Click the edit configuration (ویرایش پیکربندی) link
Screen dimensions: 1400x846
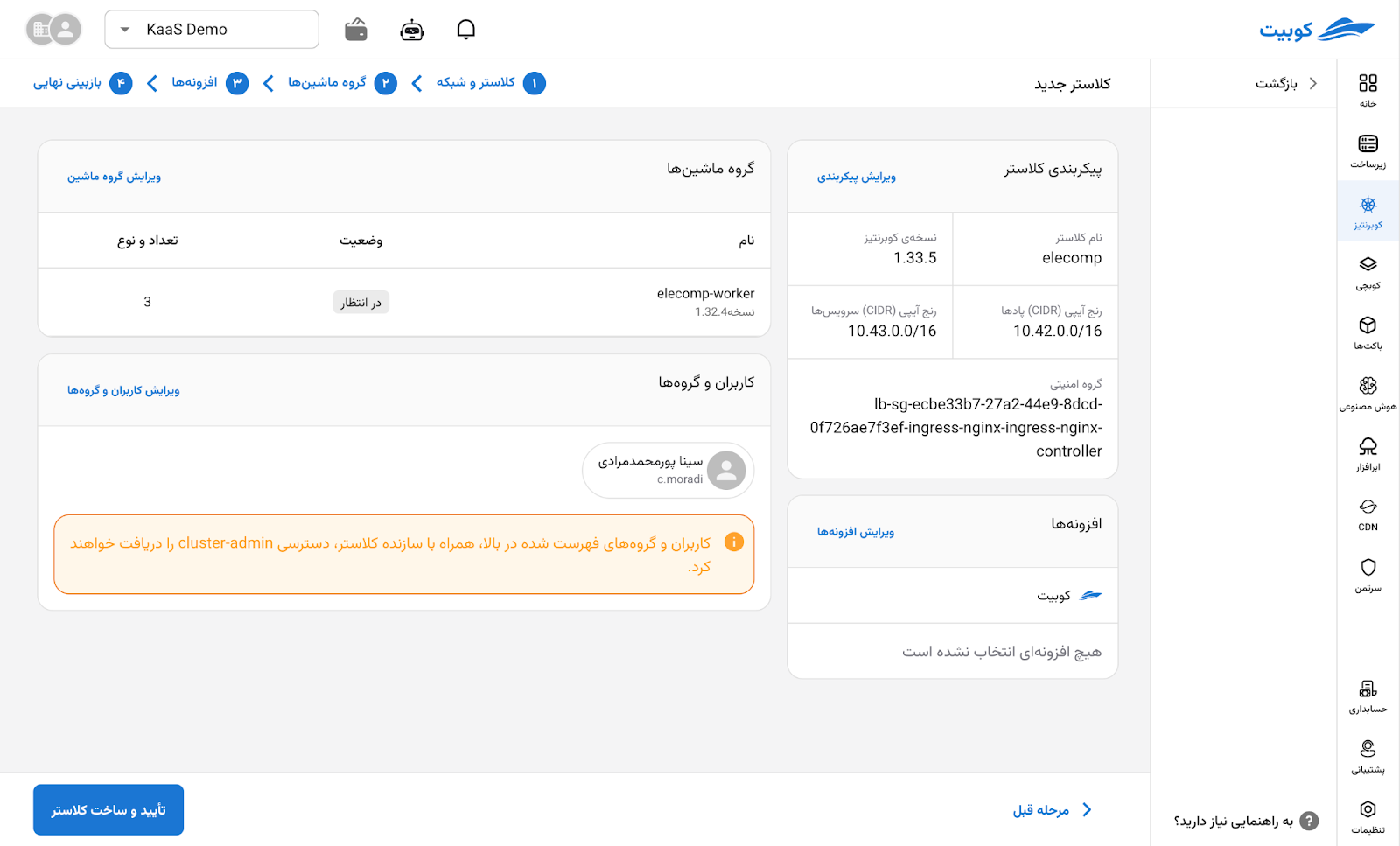[x=856, y=177]
